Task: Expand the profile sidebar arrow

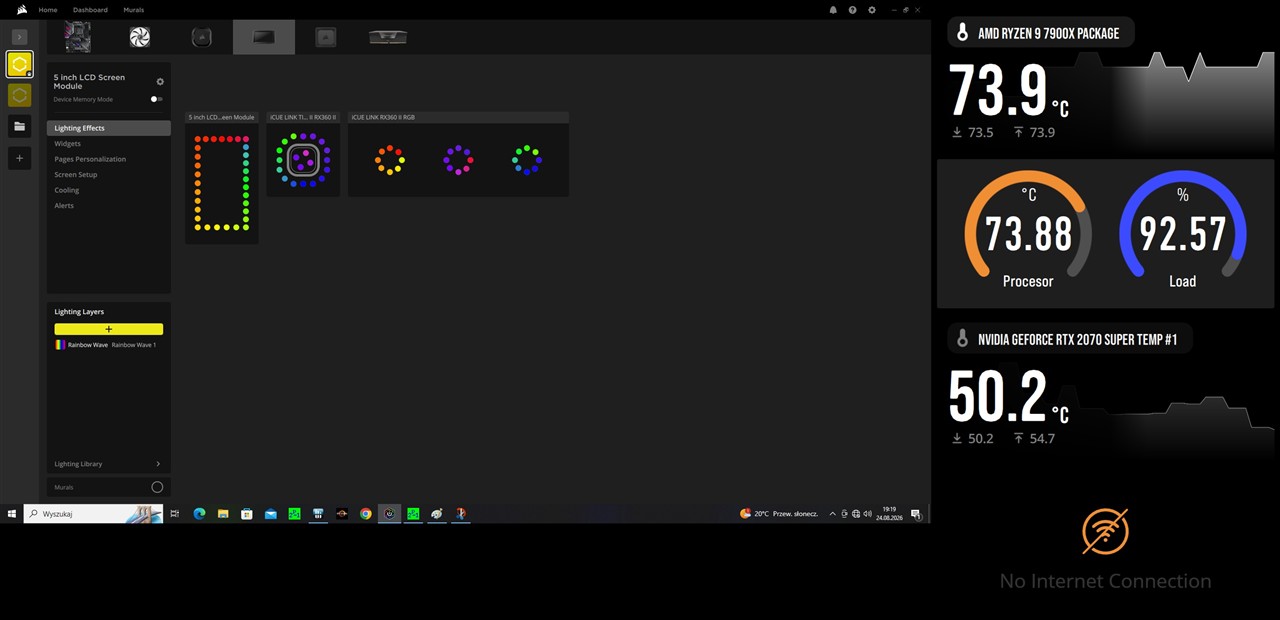Action: tap(19, 37)
